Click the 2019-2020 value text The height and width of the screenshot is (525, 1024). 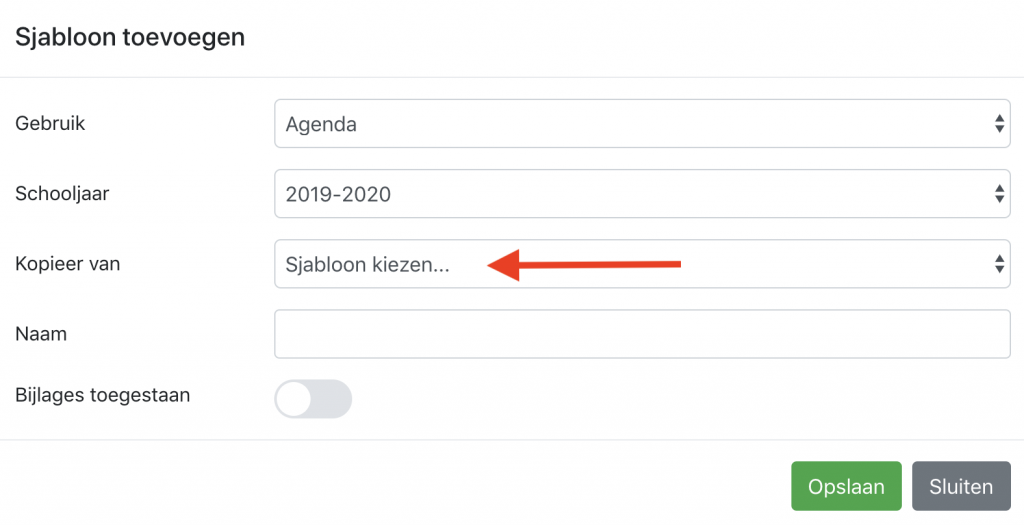[338, 195]
